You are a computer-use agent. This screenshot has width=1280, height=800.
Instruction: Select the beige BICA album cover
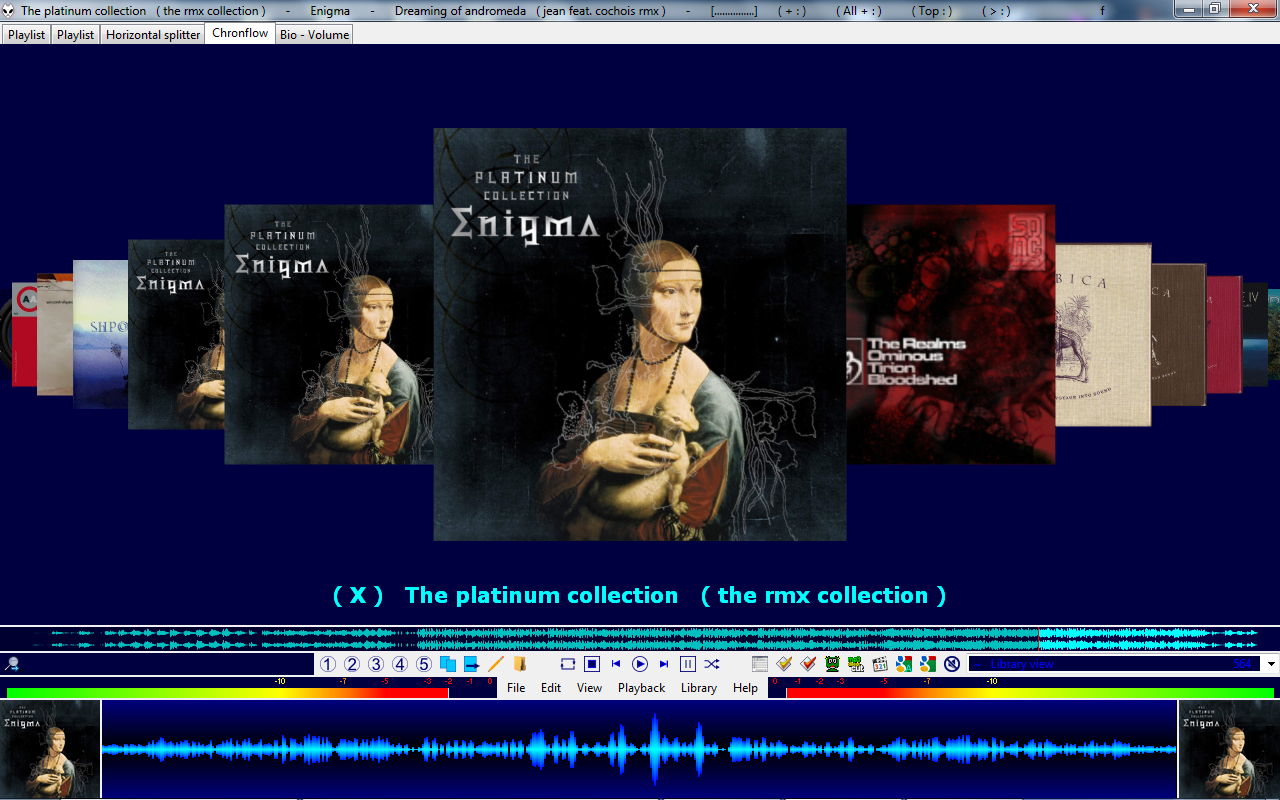coord(1103,335)
